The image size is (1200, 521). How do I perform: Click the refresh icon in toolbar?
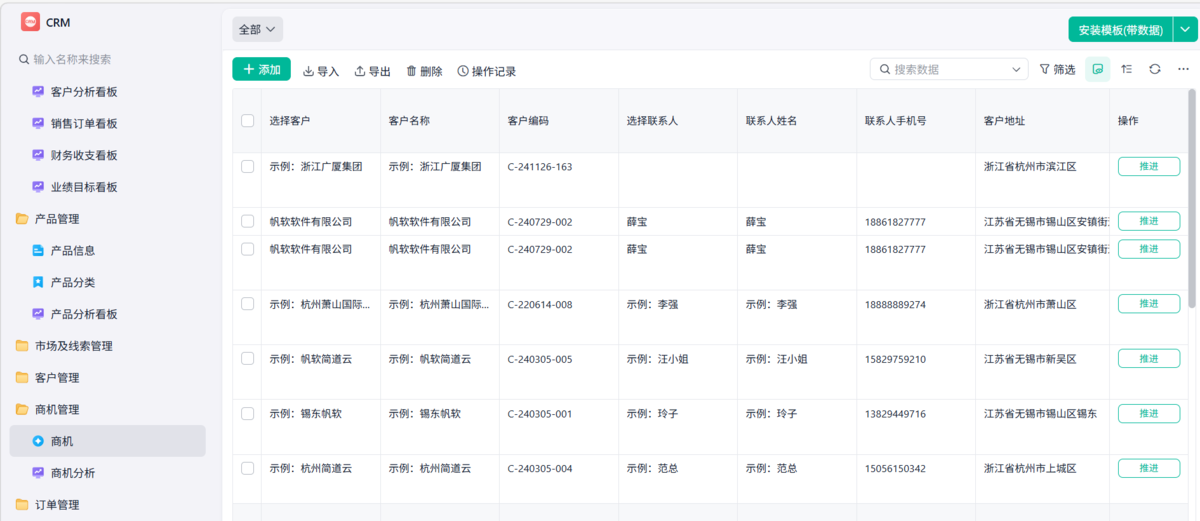pos(1155,69)
